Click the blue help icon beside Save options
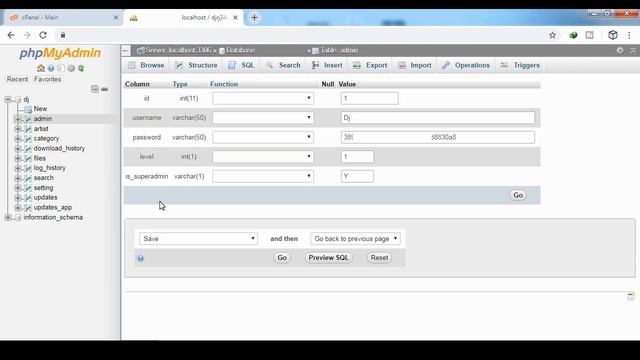Image resolution: width=640 pixels, height=360 pixels. (x=140, y=258)
